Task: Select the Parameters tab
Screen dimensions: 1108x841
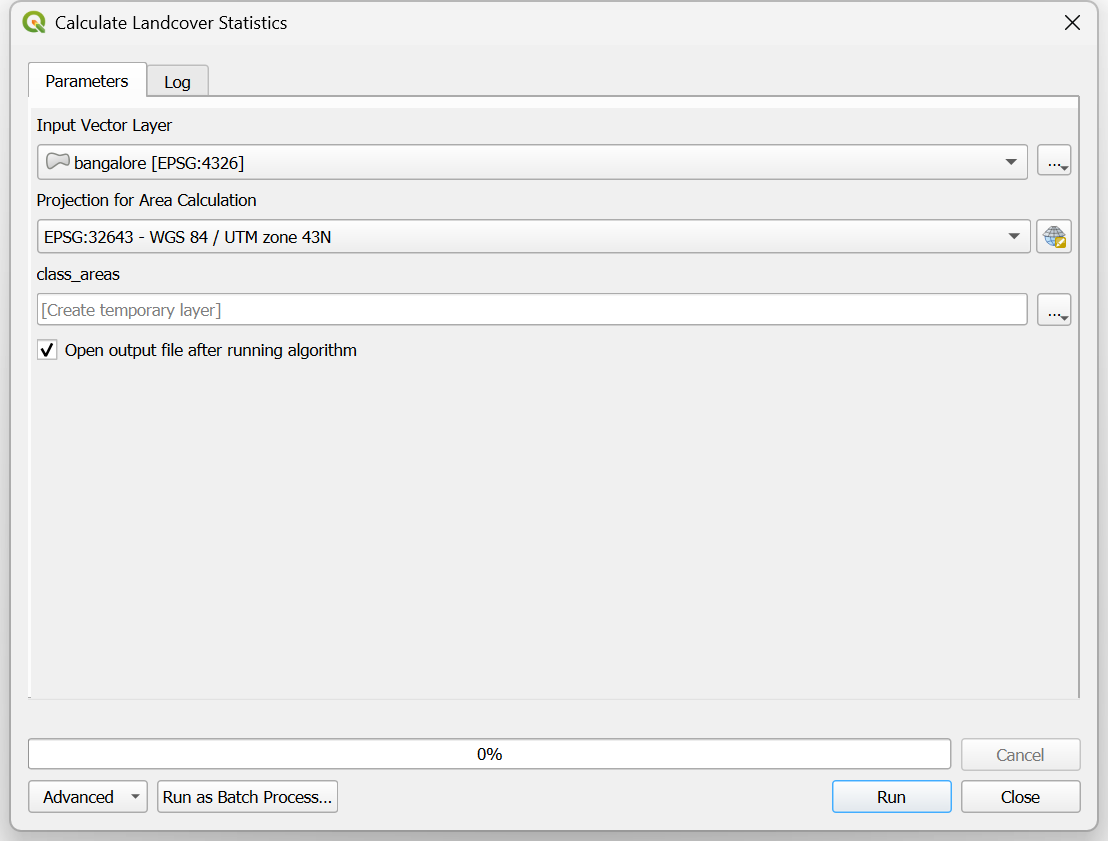Action: click(x=87, y=81)
